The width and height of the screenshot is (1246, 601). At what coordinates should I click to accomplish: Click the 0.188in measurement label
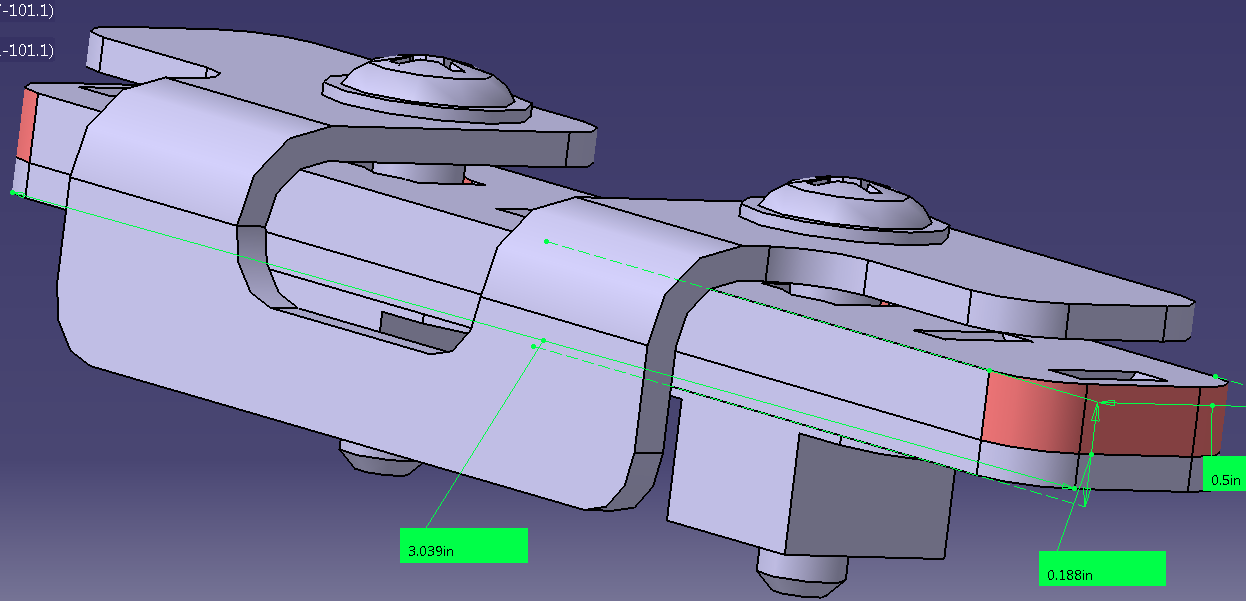coord(1101,569)
